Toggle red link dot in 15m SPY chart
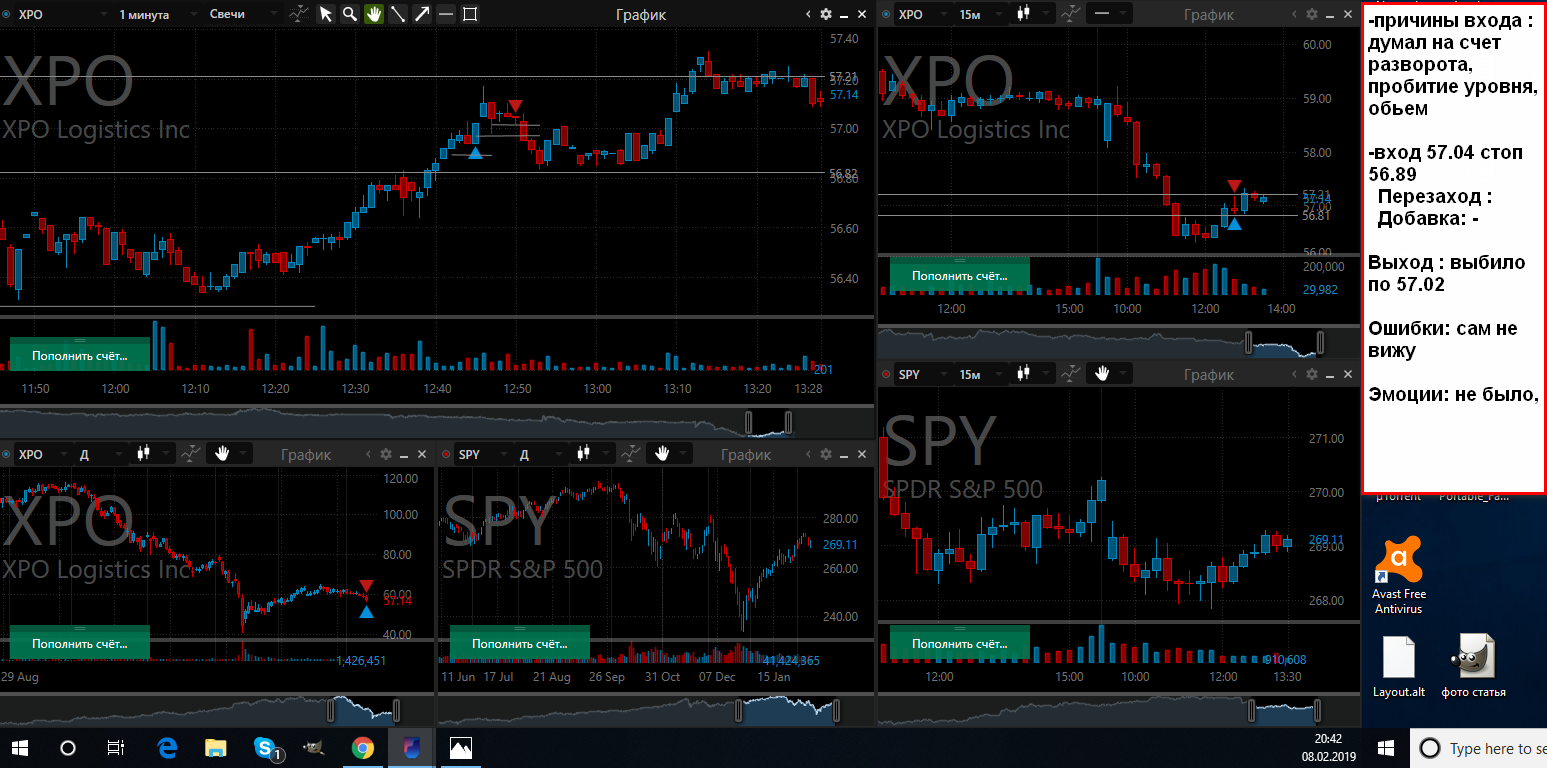The image size is (1547, 768). tap(886, 375)
